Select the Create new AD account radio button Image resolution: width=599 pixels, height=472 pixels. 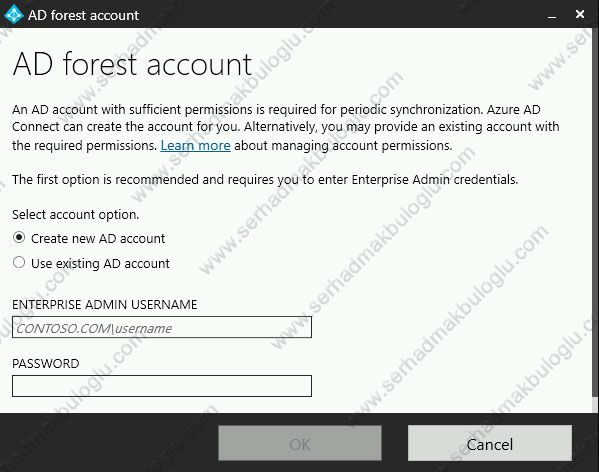[19, 238]
